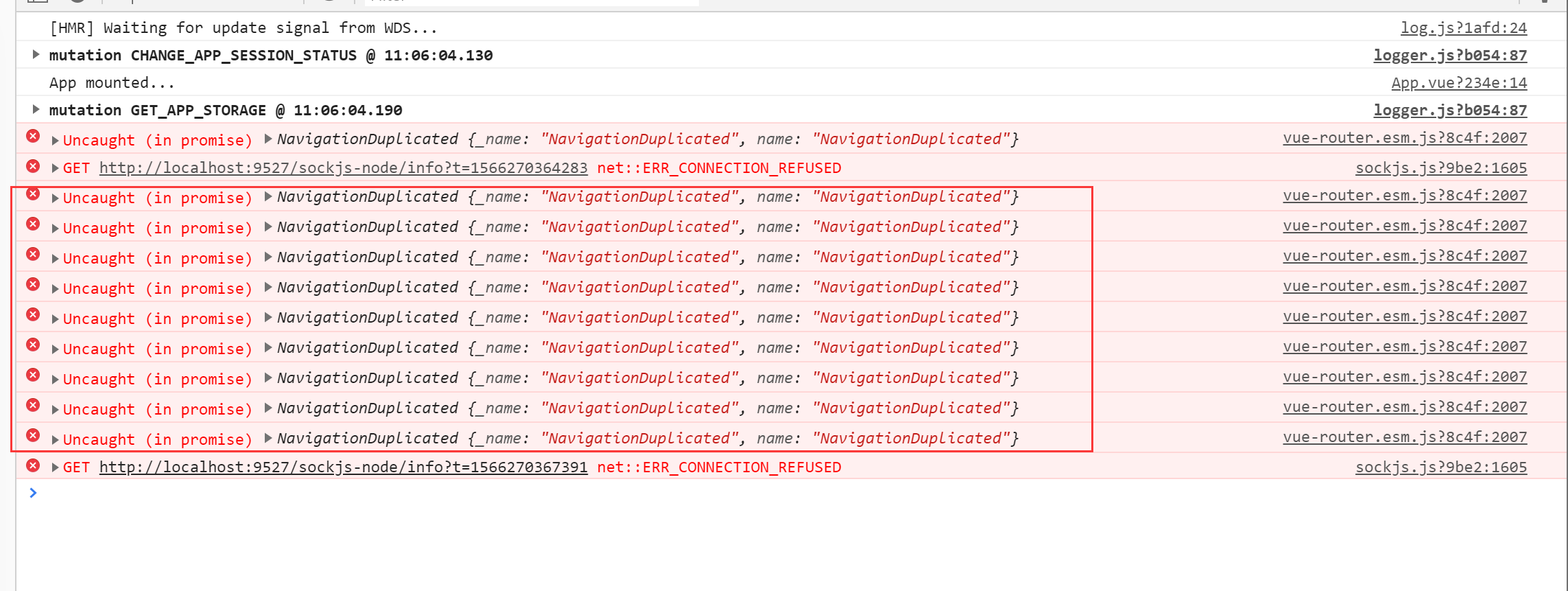Open the log.js?1afd:24 source link

[1463, 28]
